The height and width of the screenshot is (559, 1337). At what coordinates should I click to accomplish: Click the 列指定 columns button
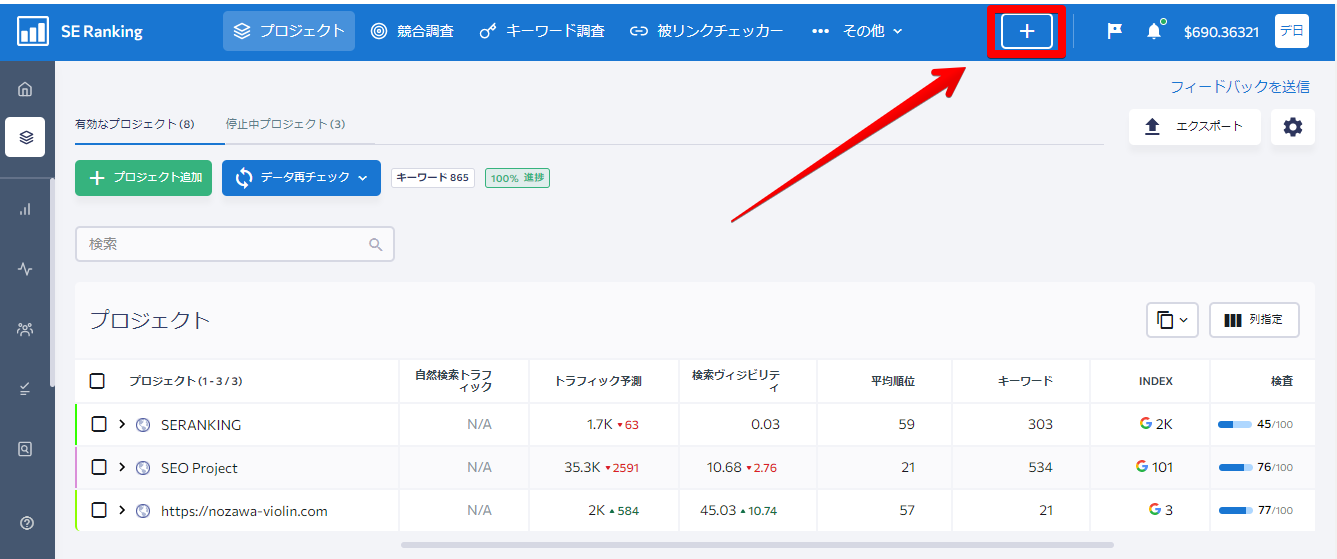[x=1254, y=320]
